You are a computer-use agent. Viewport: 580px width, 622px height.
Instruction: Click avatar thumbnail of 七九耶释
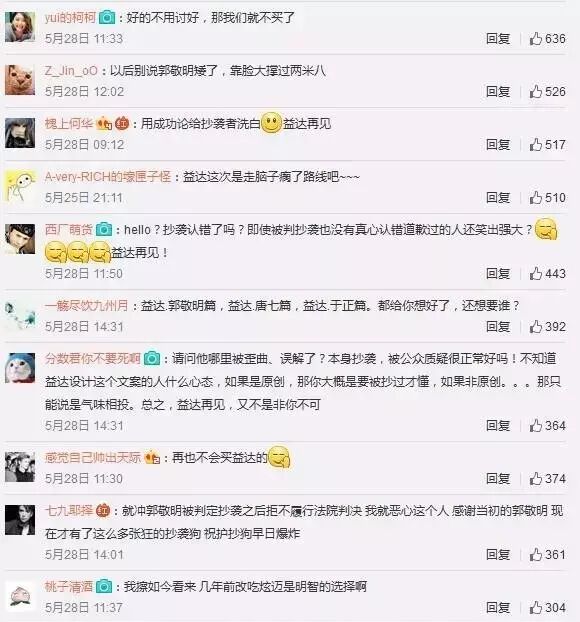point(20,520)
